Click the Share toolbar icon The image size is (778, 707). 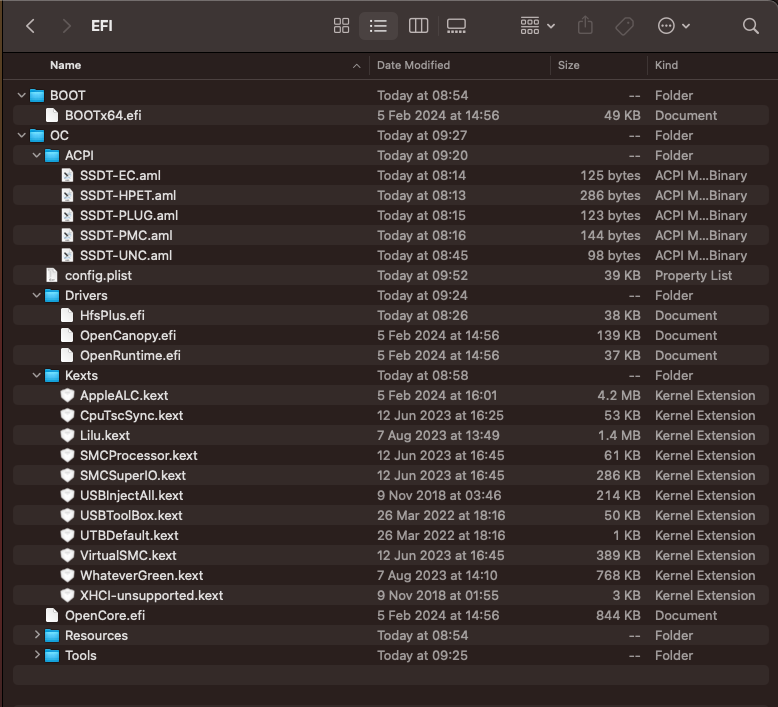pos(585,26)
